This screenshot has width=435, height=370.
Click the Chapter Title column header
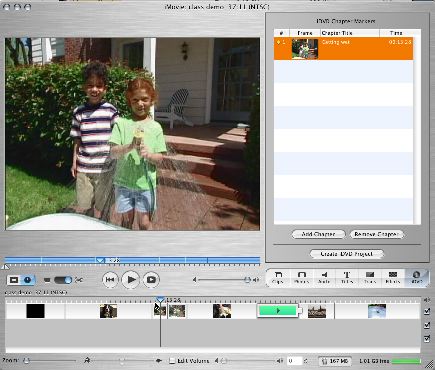click(350, 33)
